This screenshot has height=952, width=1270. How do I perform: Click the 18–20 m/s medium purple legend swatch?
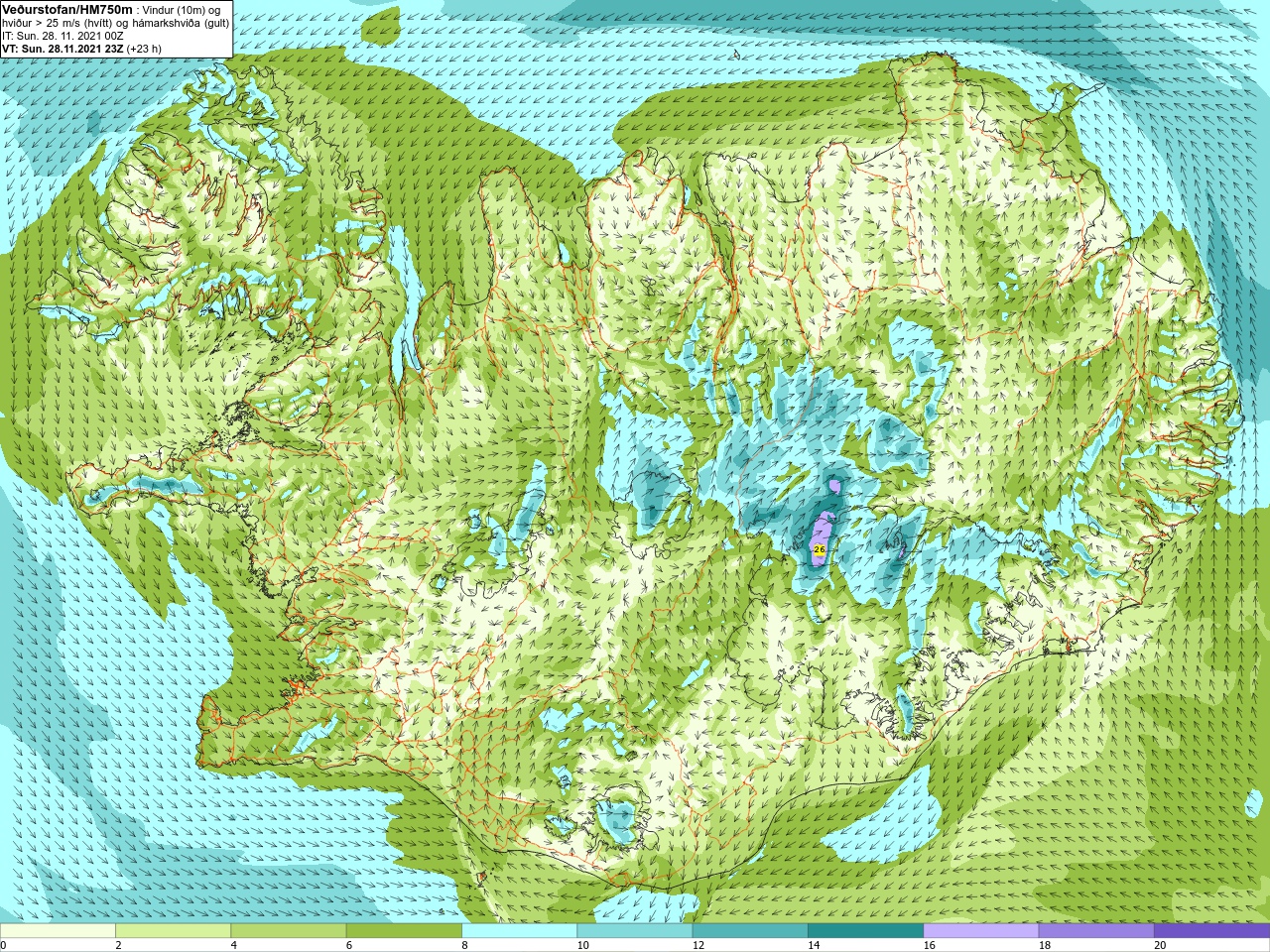click(1096, 931)
